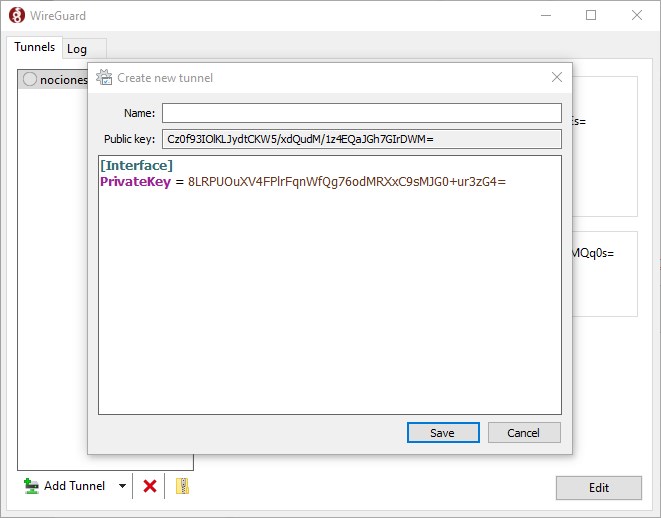
Task: Click the Create new tunnel dialog icon
Action: point(104,78)
